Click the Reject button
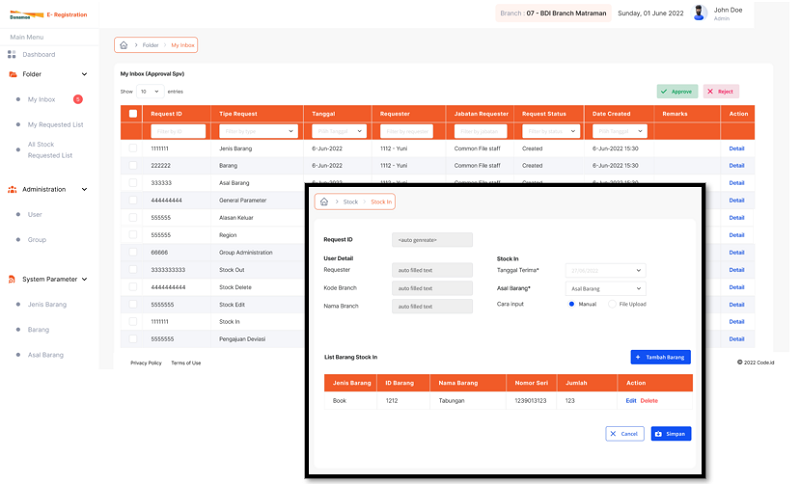 (721, 91)
